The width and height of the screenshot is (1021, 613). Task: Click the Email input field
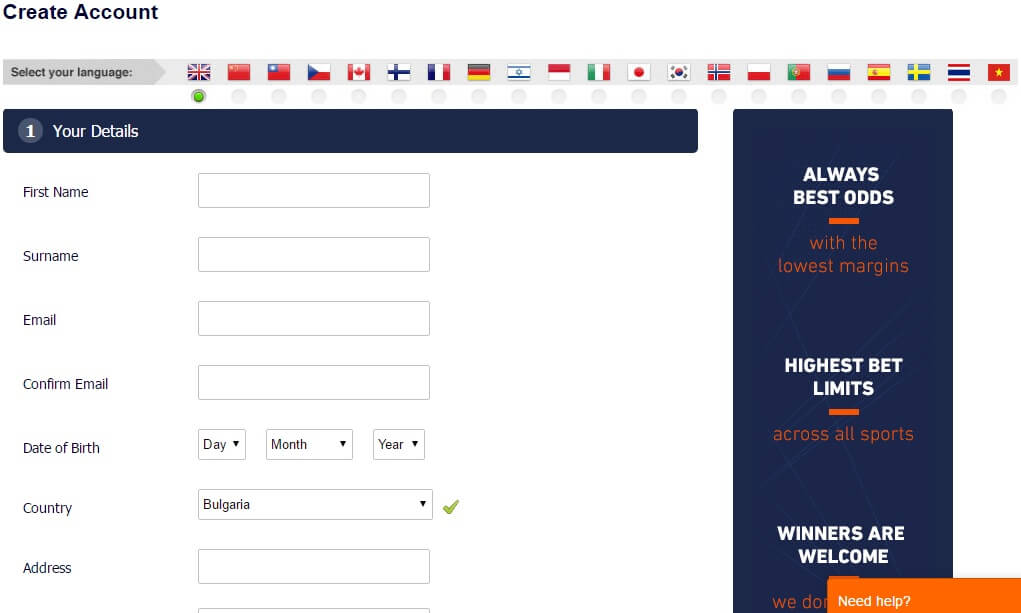pos(314,318)
